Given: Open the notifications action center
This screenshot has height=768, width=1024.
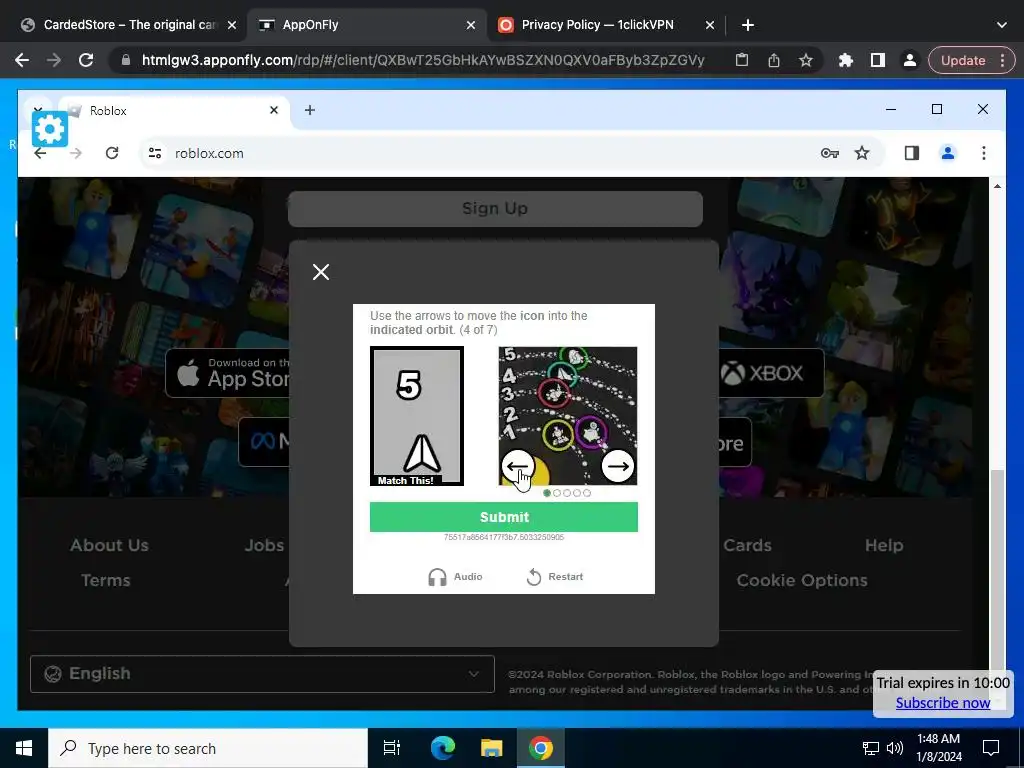Looking at the screenshot, I should 991,748.
